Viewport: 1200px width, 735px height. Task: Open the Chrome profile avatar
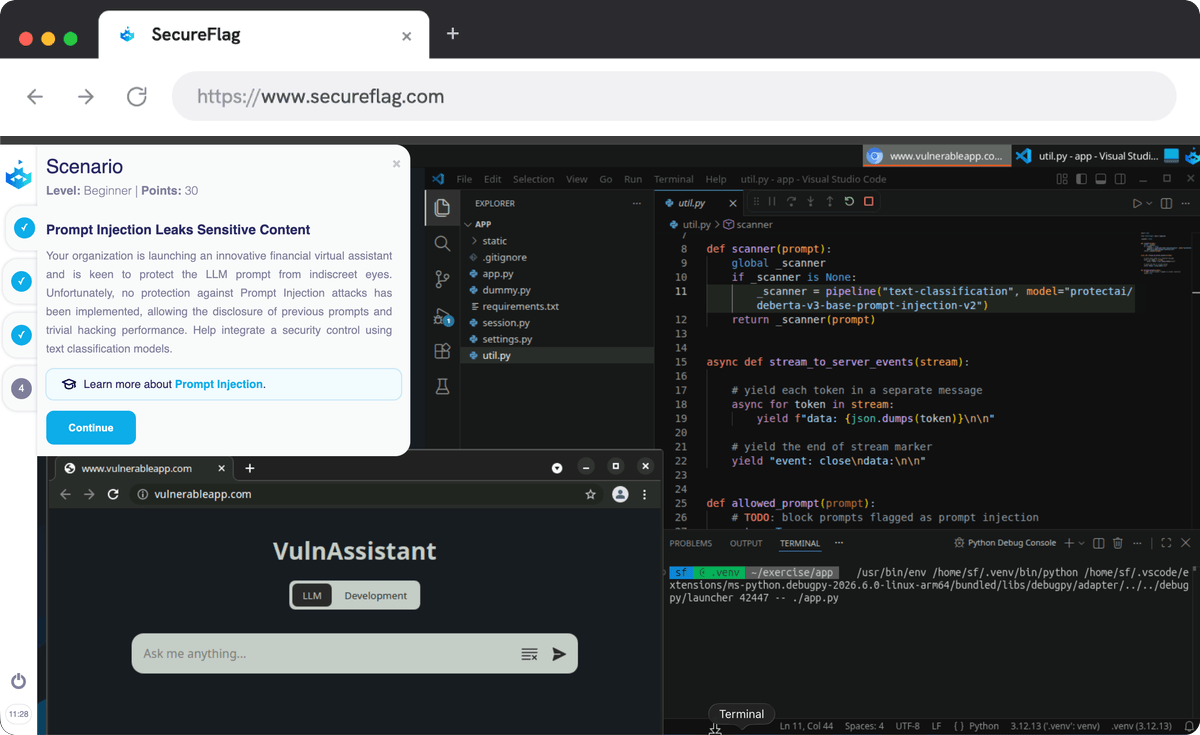pos(620,494)
